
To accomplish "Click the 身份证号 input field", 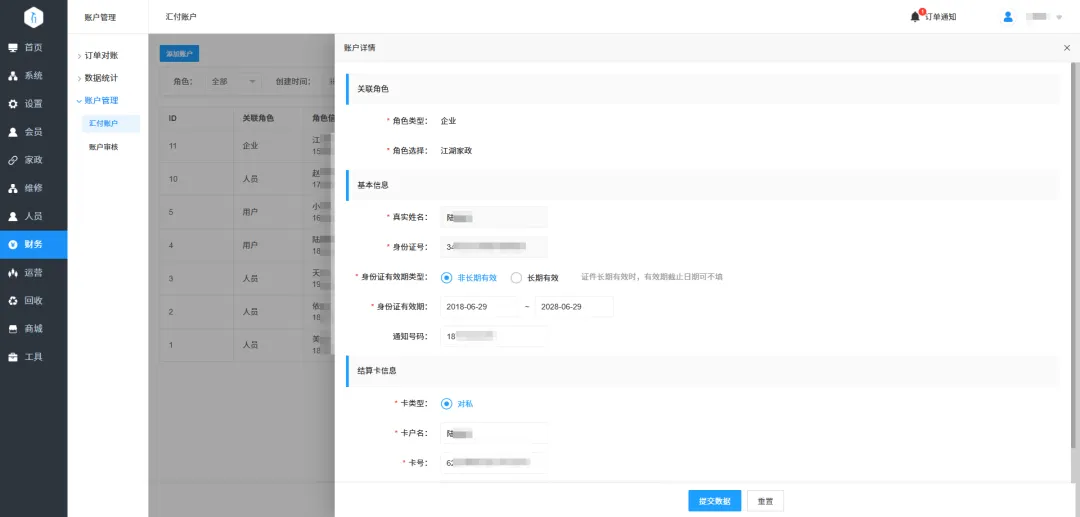I will (x=494, y=246).
